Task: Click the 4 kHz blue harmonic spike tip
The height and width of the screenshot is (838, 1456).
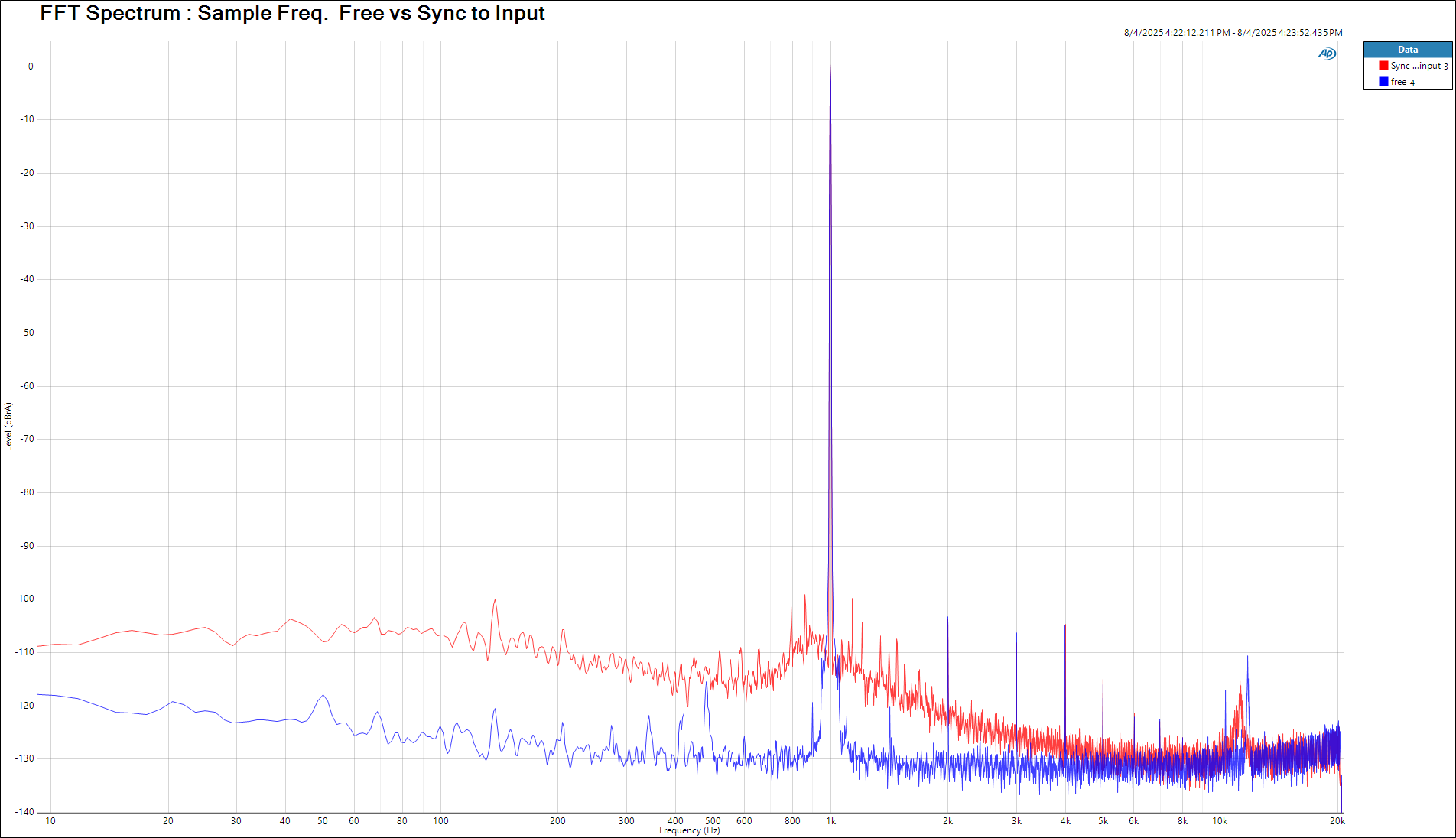Action: (1064, 626)
